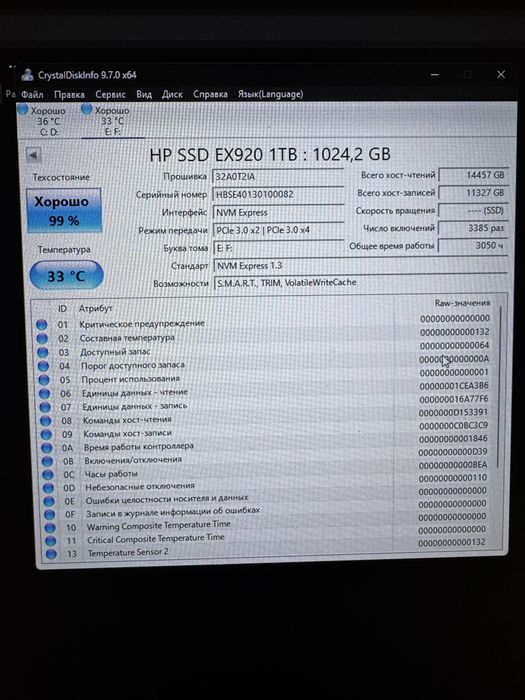The image size is (525, 700).
Task: Open the Диск menu
Action: 172,95
